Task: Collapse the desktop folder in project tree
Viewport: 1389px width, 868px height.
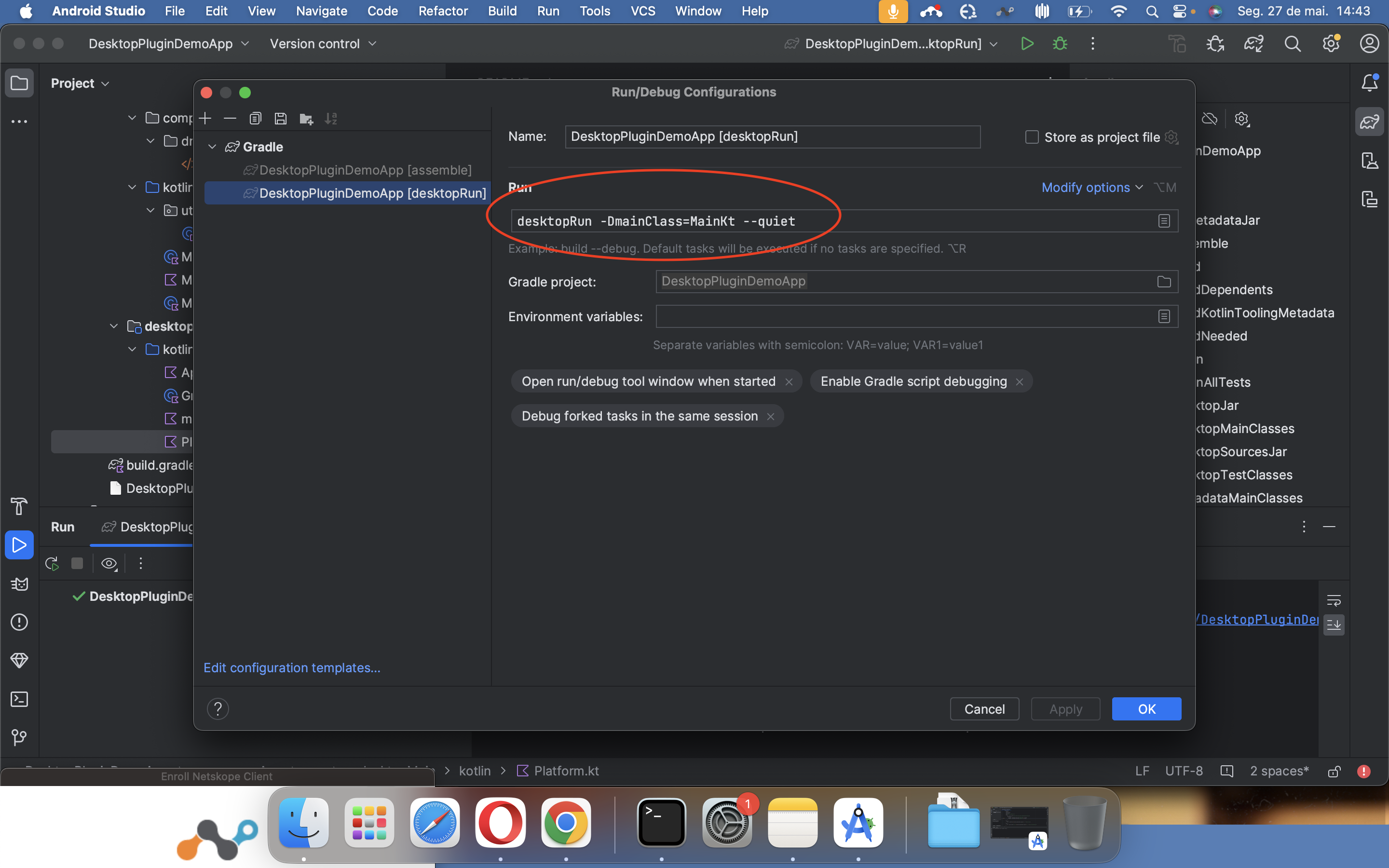Action: 114,326
